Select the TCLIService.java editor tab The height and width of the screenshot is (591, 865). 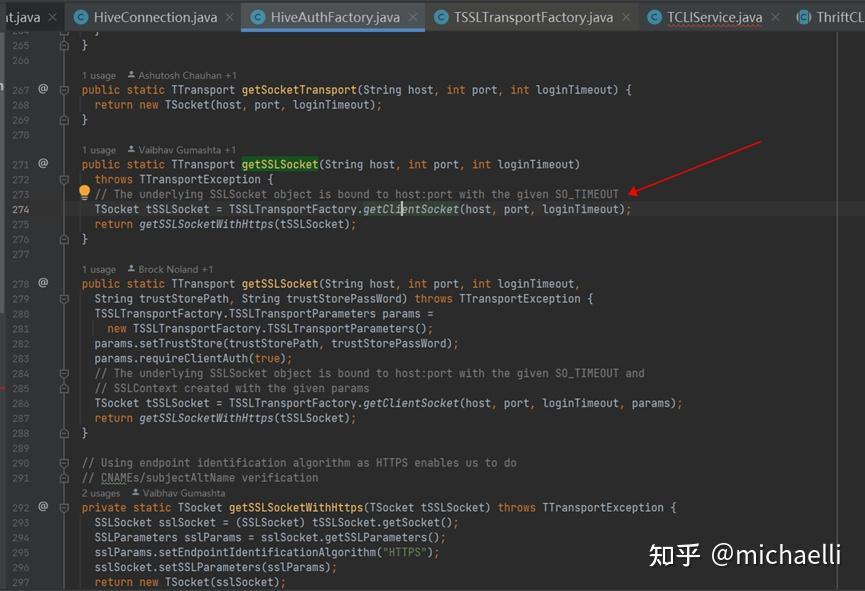714,17
